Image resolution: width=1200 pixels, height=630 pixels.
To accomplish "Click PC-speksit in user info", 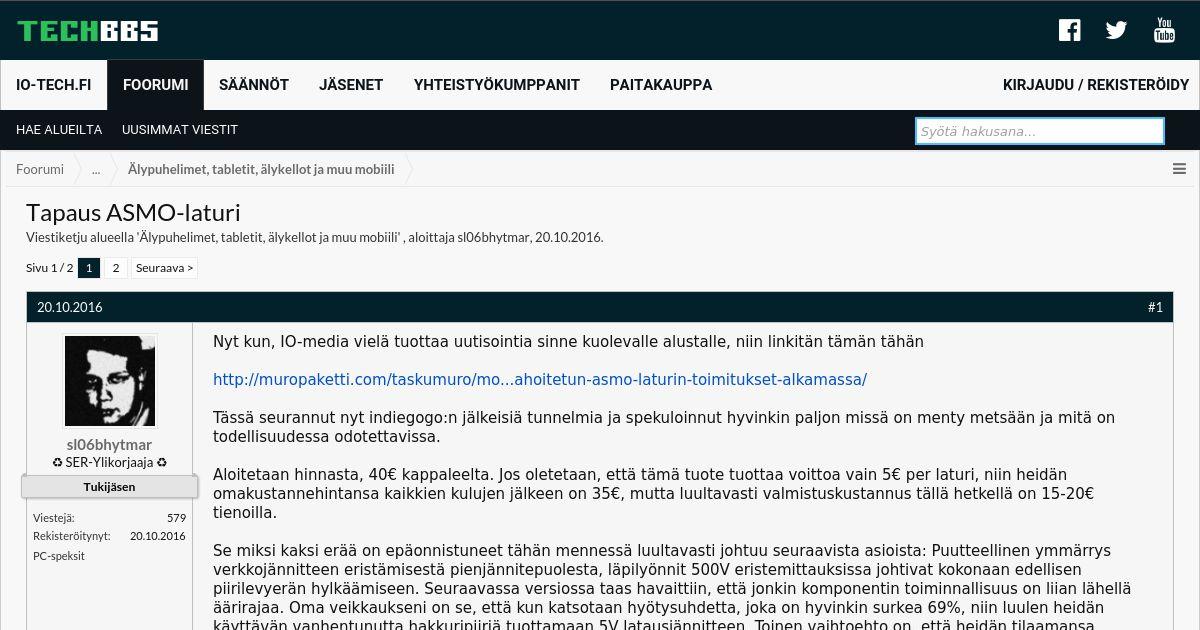I will 59,556.
